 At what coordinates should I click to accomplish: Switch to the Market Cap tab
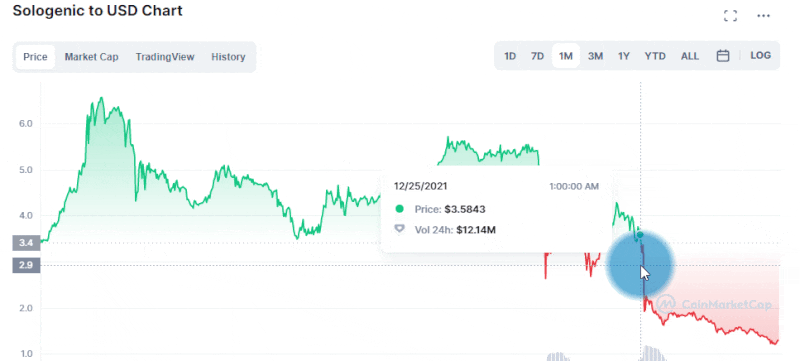tap(91, 57)
